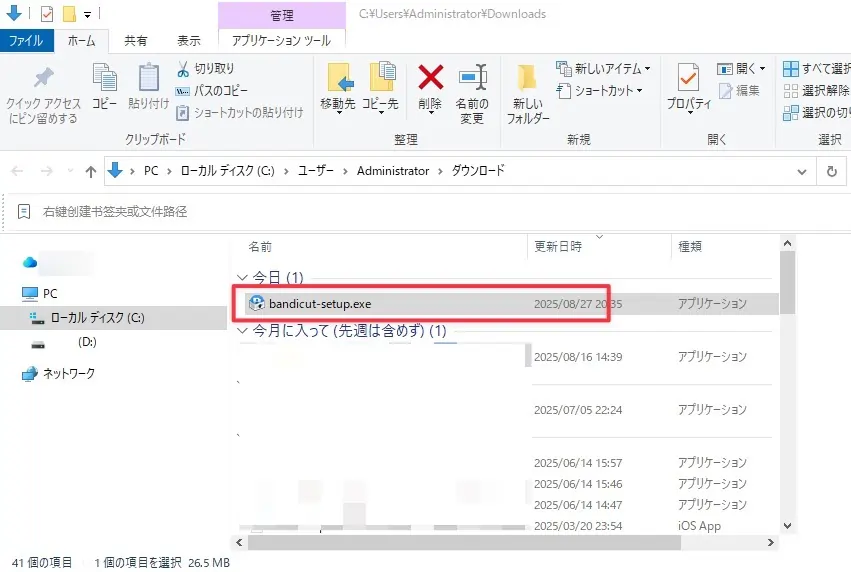
Task: Expand breadcrumb arrow after PC
Action: coord(169,171)
